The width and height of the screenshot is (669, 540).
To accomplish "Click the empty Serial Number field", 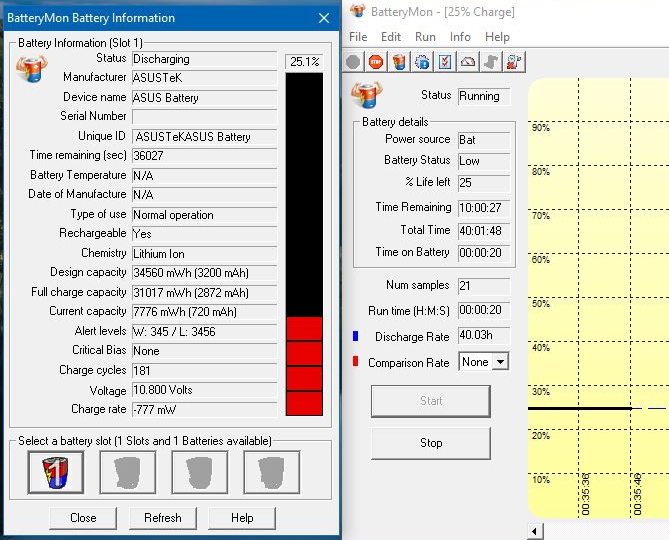I will pyautogui.click(x=204, y=116).
